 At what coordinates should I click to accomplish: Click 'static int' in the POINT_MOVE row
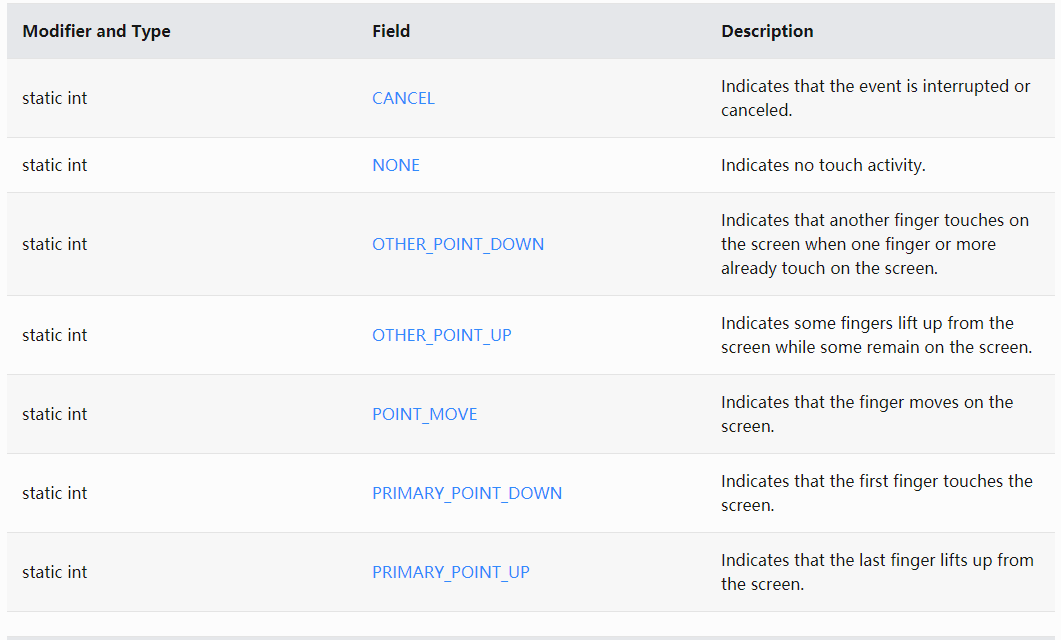pyautogui.click(x=55, y=414)
